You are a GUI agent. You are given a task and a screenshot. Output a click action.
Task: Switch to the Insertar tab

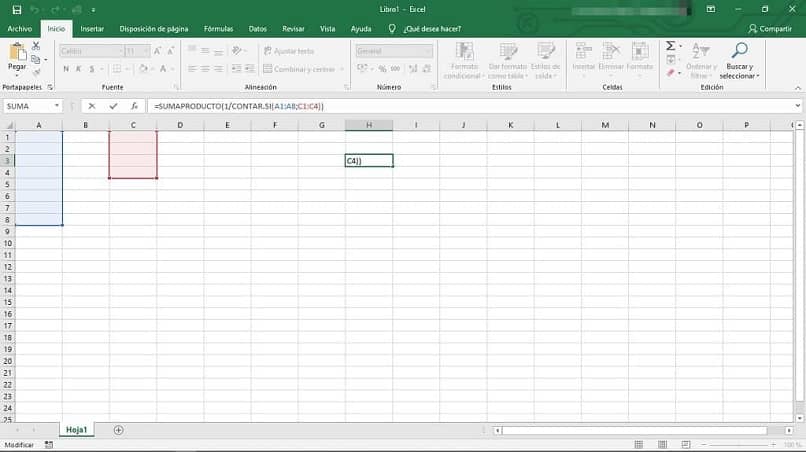tap(92, 29)
